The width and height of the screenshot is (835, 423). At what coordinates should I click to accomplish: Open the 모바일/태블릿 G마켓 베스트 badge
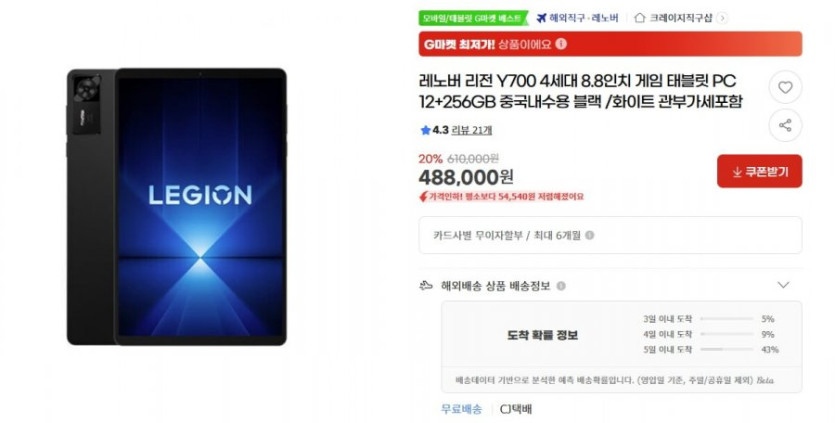click(x=473, y=18)
